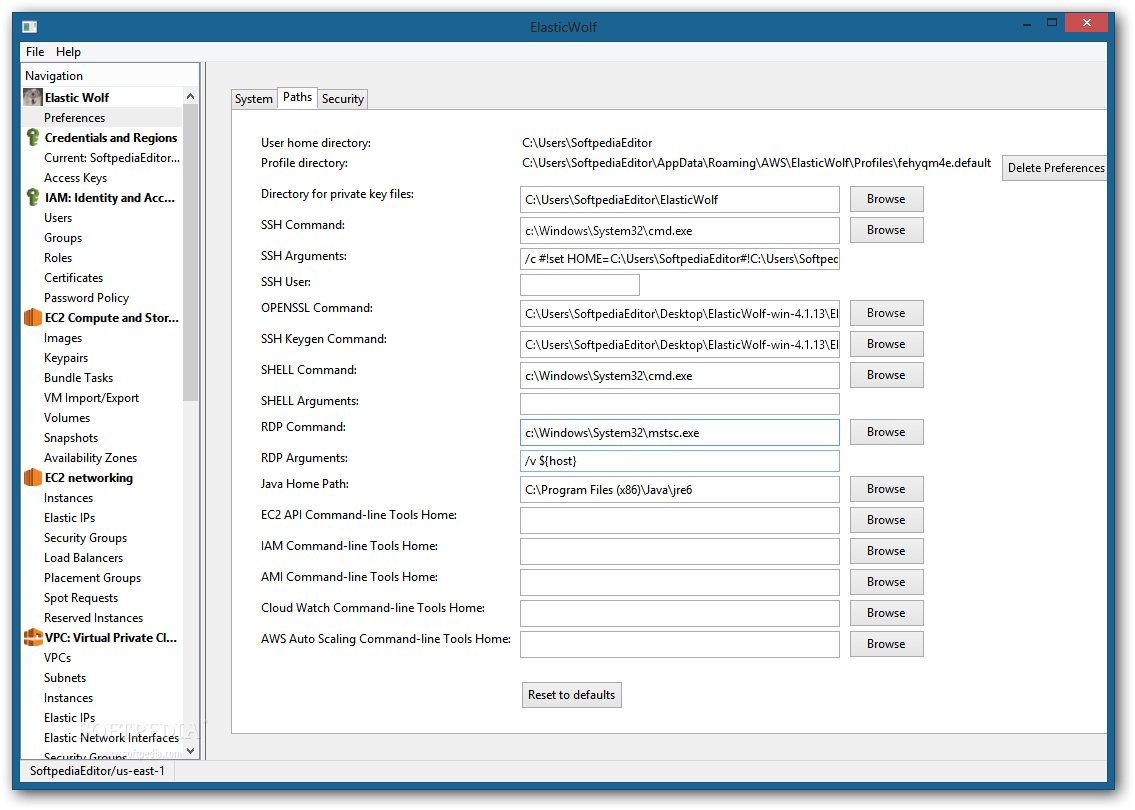Click the Credentials and Regions key icon
The height and width of the screenshot is (810, 1135).
pyautogui.click(x=33, y=138)
